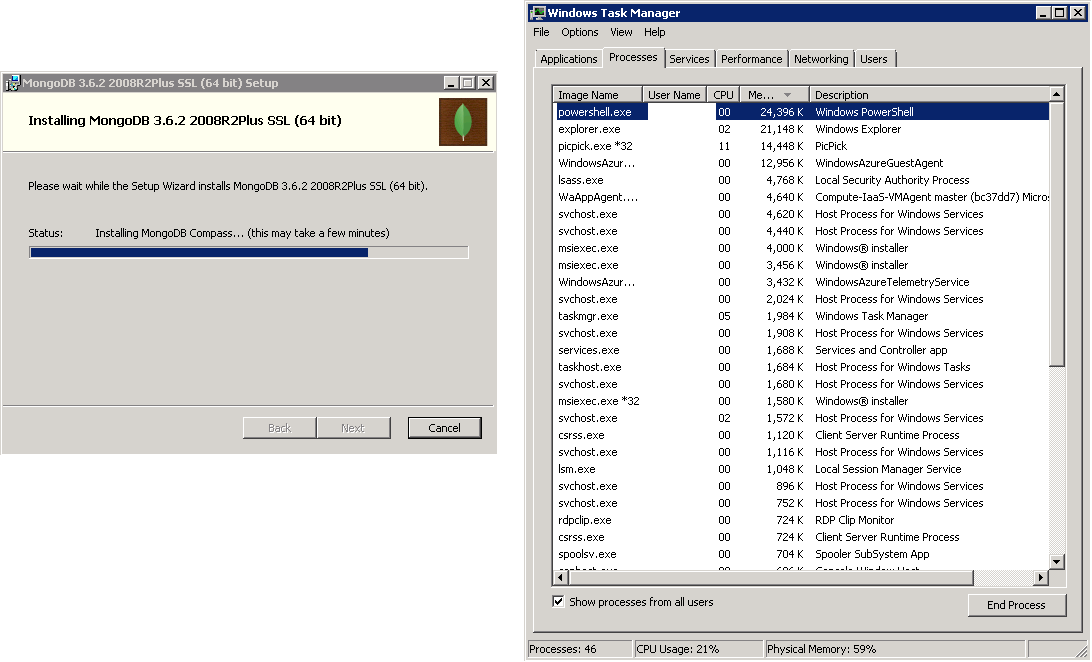The image size is (1092, 662).
Task: Cancel the MongoDB installation
Action: pos(444,428)
